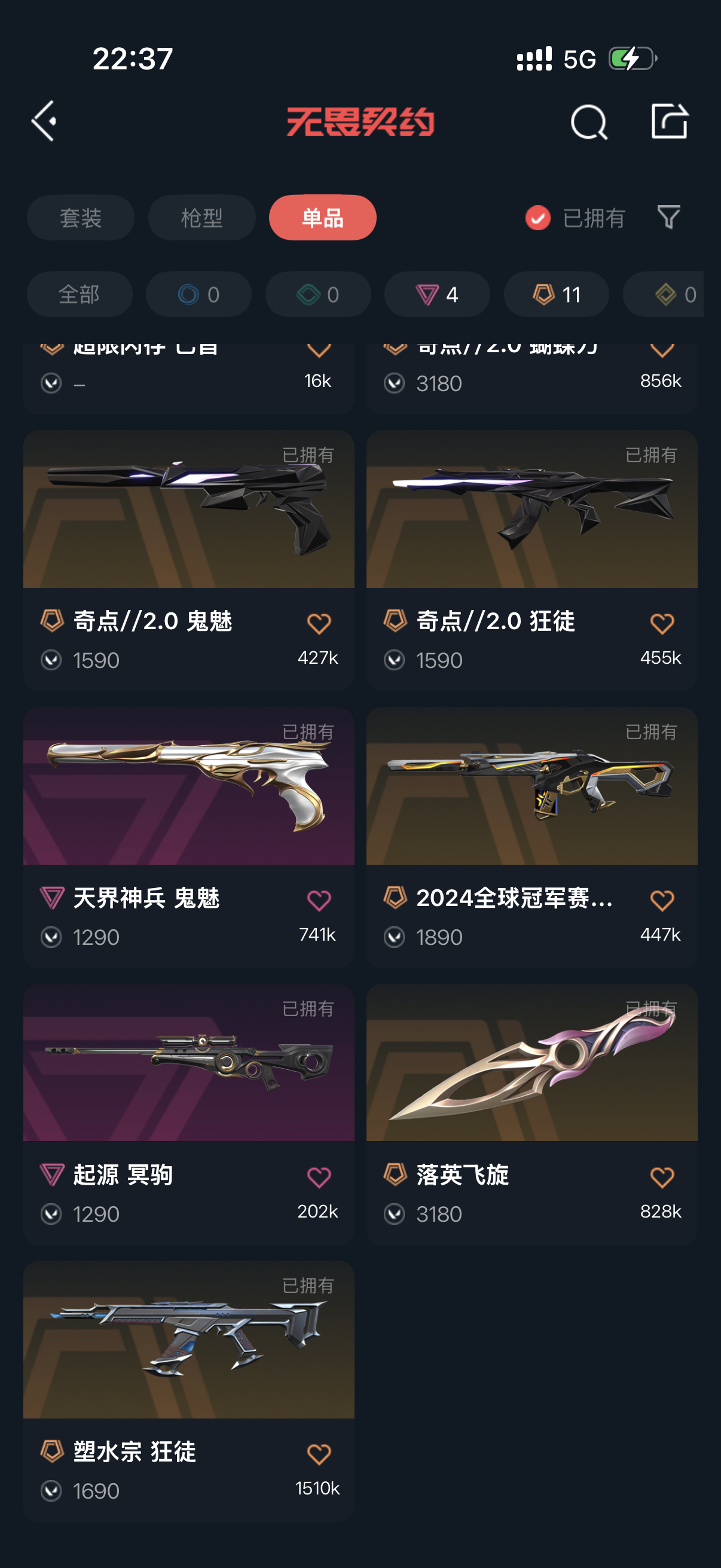
Task: Favorite the 2024全球冠军赛 skin heart
Action: pyautogui.click(x=662, y=900)
